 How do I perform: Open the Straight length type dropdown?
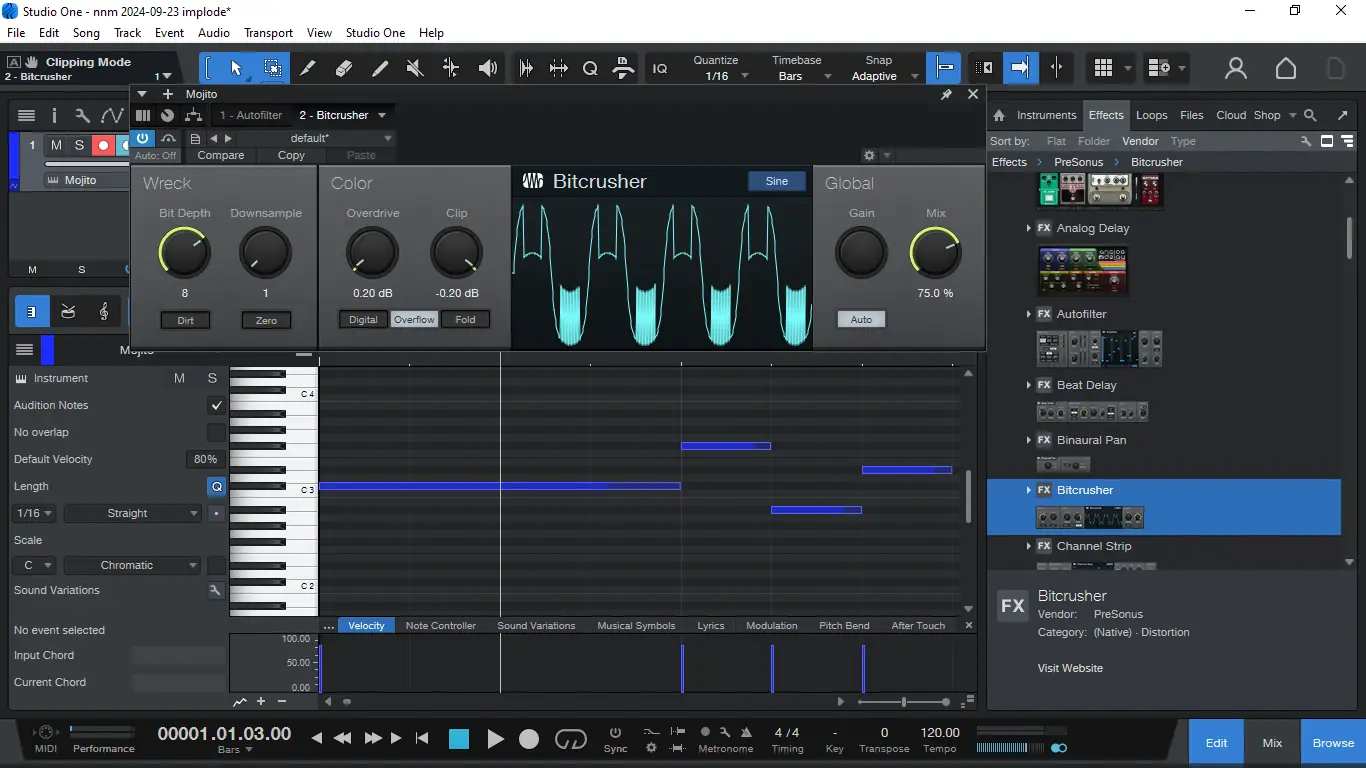[134, 513]
